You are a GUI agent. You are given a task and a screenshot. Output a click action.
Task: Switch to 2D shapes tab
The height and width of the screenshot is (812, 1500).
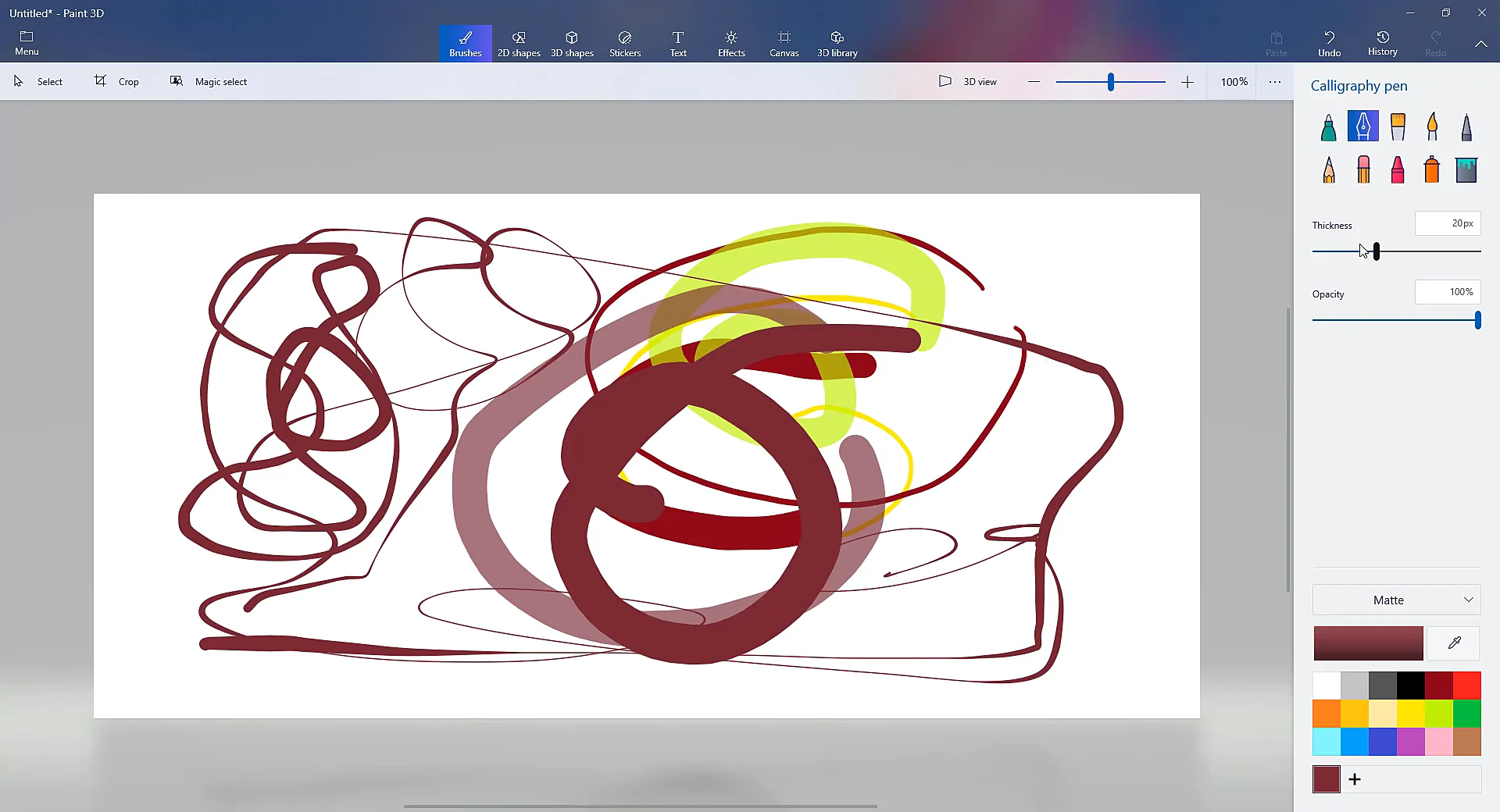pos(519,44)
